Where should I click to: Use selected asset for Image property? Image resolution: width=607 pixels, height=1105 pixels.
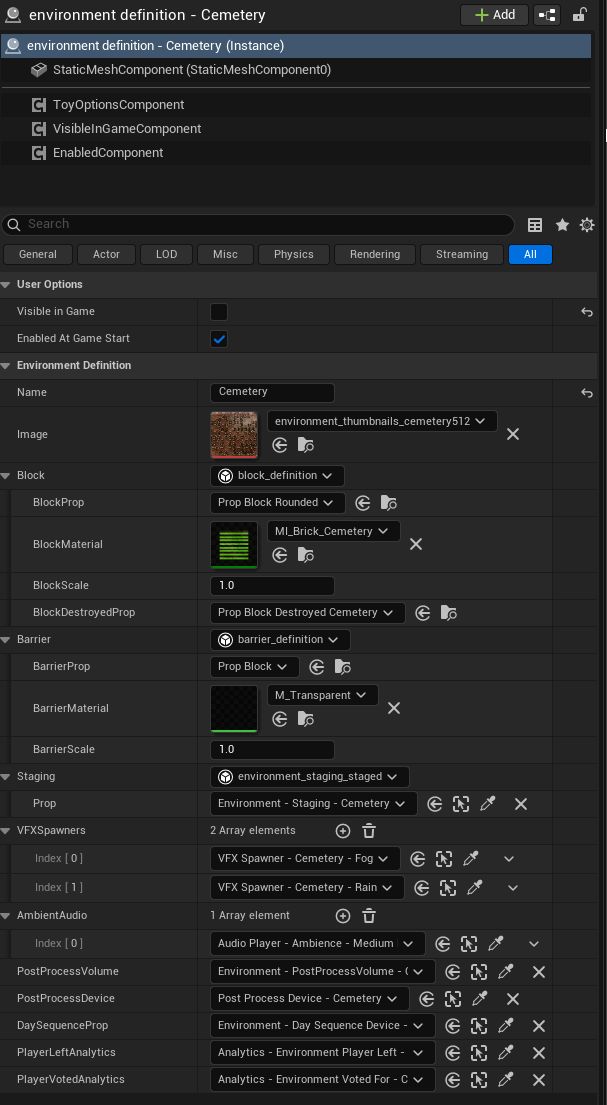tap(280, 445)
